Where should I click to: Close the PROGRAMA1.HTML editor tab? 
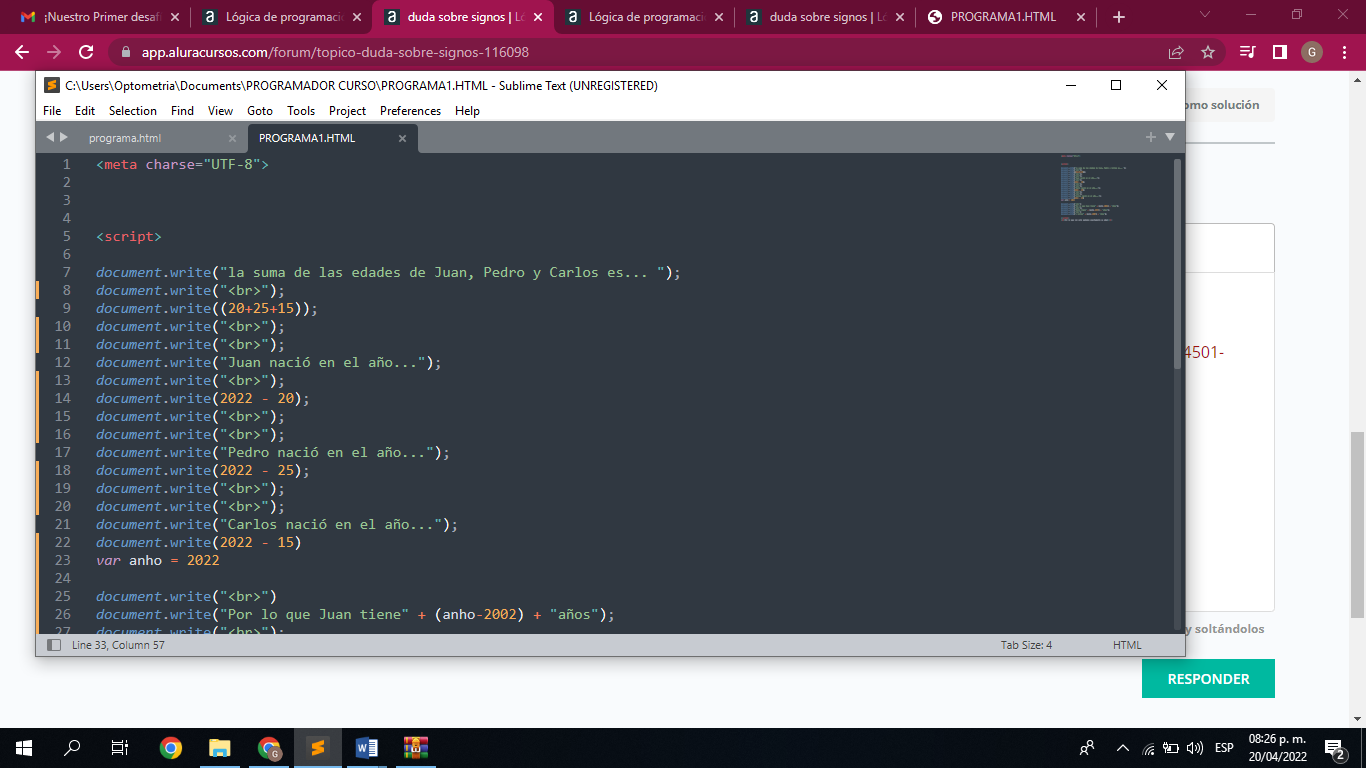[403, 138]
